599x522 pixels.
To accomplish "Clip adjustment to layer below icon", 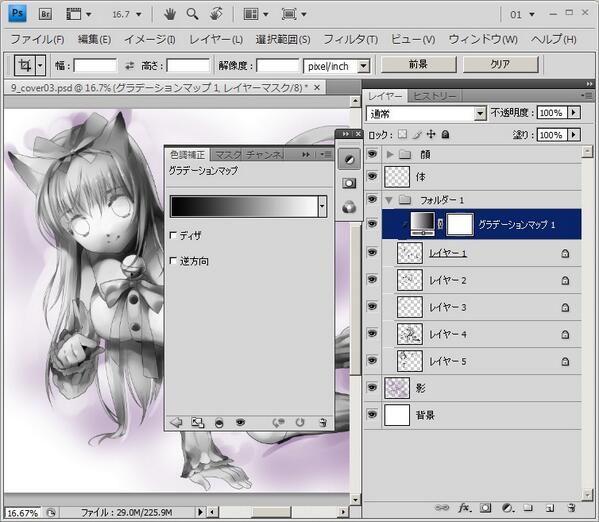I will 219,423.
